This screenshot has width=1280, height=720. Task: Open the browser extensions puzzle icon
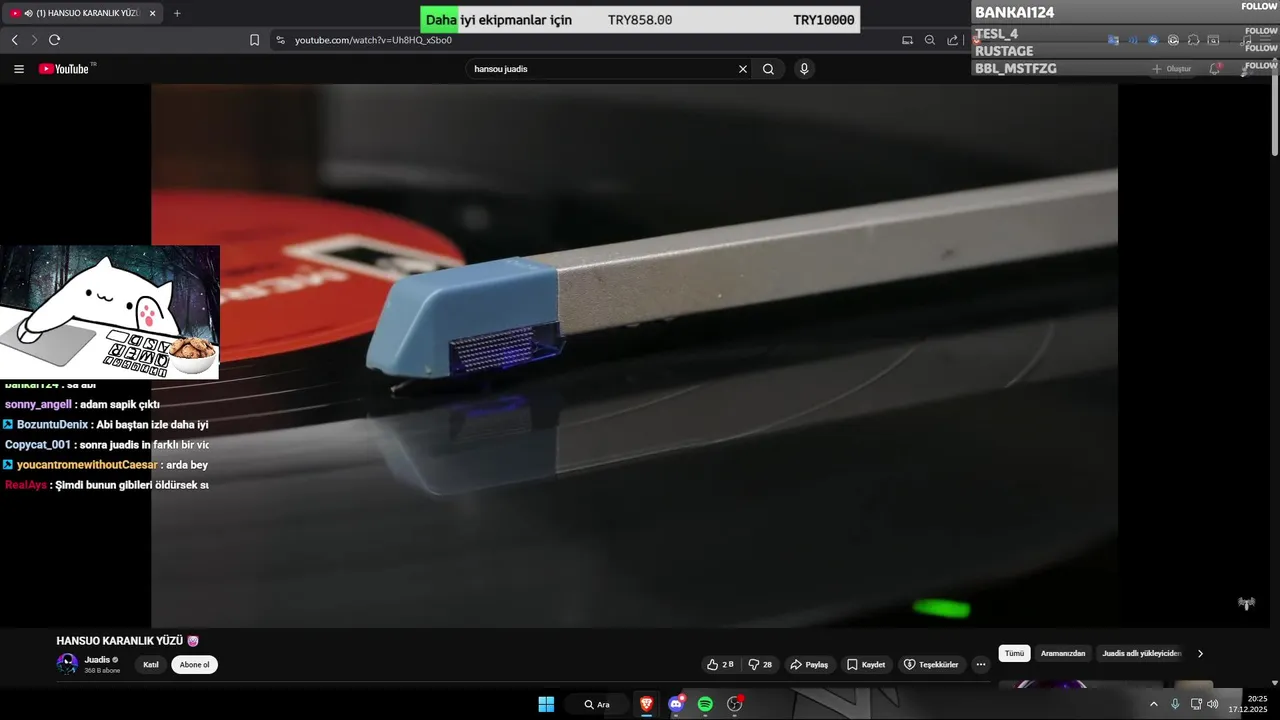click(1193, 40)
